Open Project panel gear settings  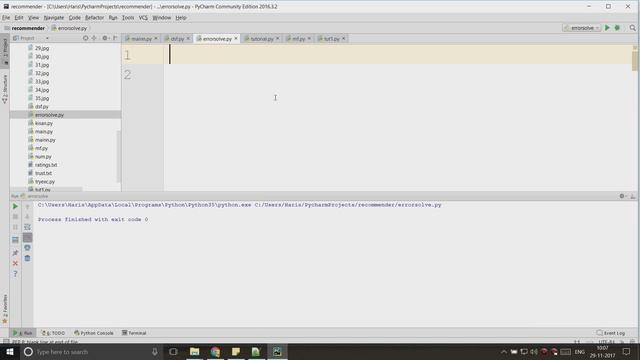[105, 38]
